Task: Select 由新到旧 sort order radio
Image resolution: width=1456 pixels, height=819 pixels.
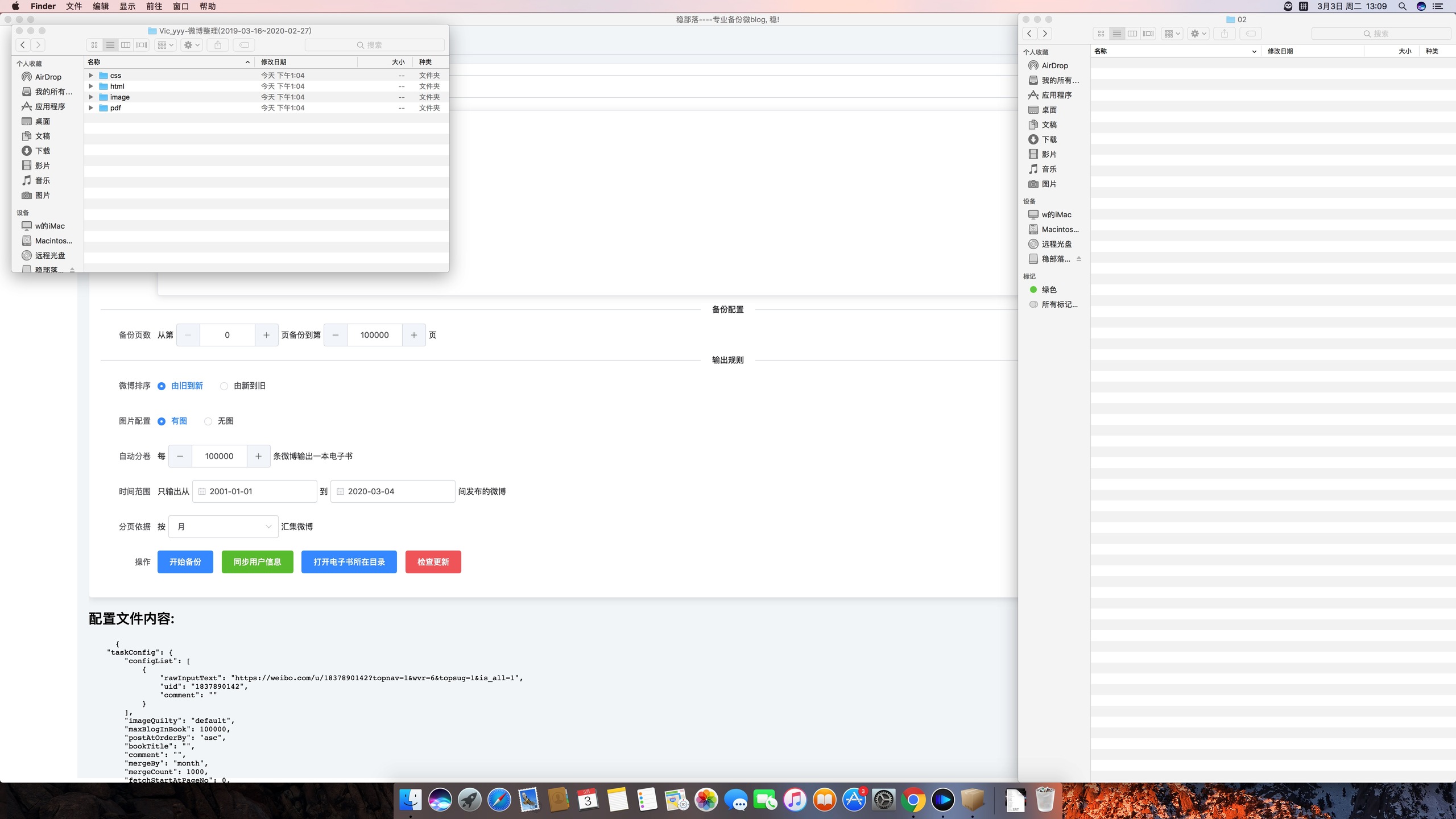Action: pyautogui.click(x=224, y=386)
